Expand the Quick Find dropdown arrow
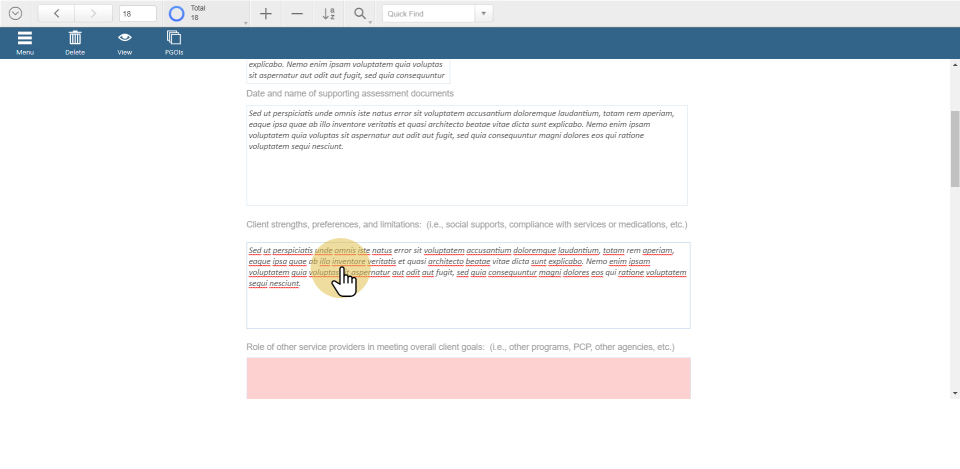This screenshot has height=469, width=960. coord(484,14)
